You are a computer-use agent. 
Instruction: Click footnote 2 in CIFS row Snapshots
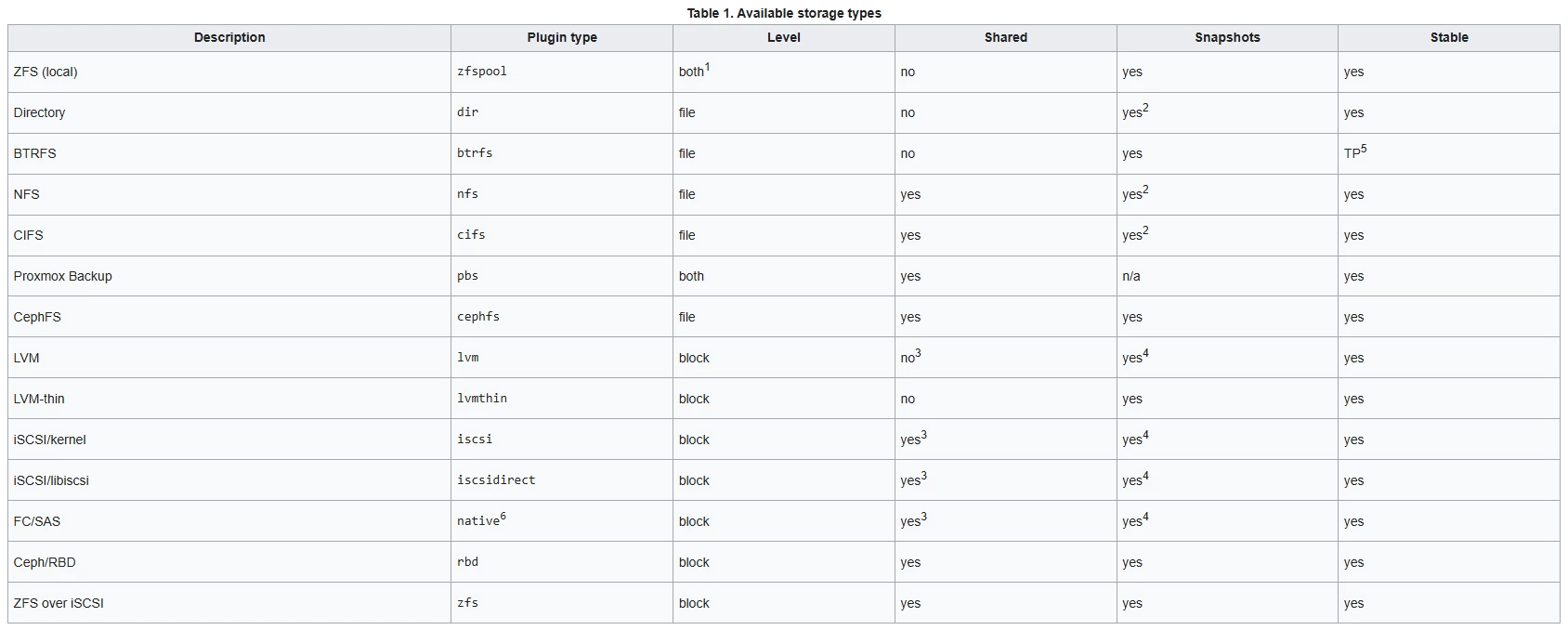[x=1145, y=230]
